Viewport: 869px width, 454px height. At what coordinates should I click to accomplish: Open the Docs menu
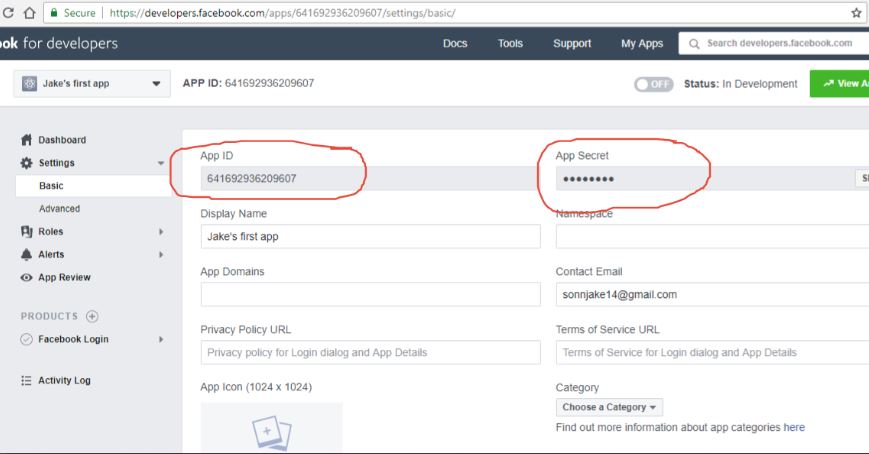pos(455,43)
